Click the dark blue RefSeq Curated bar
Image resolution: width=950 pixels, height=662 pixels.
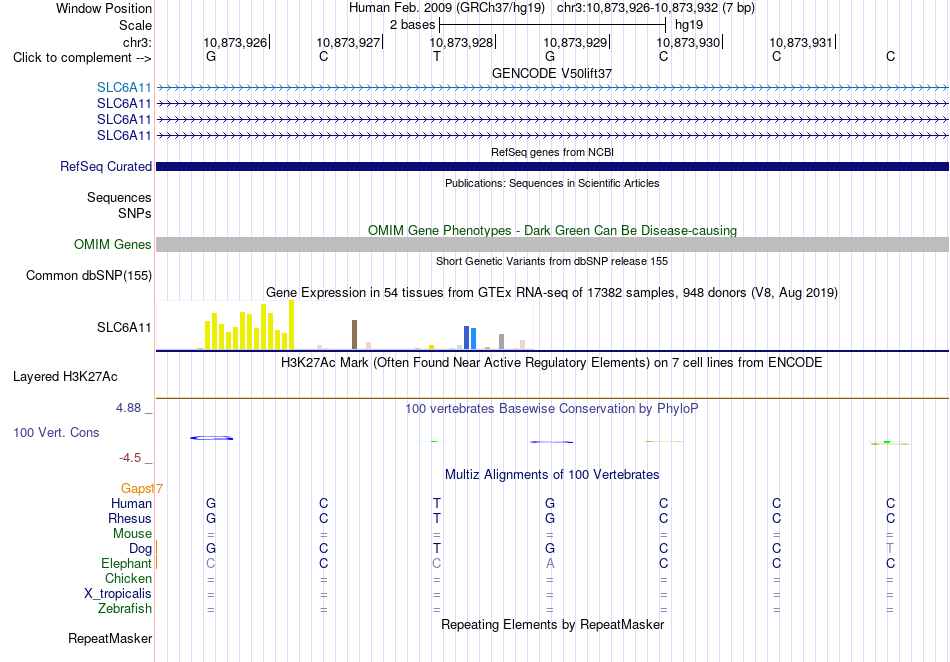[552, 167]
